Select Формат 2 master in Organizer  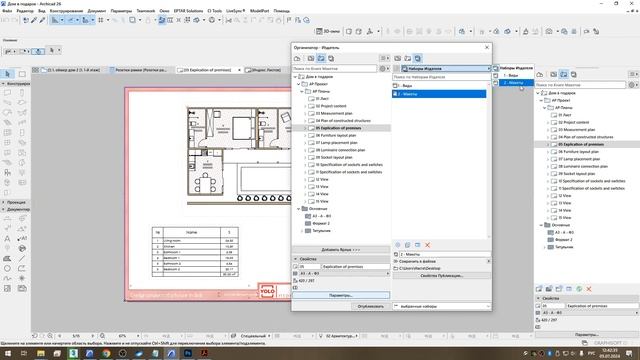(x=321, y=223)
